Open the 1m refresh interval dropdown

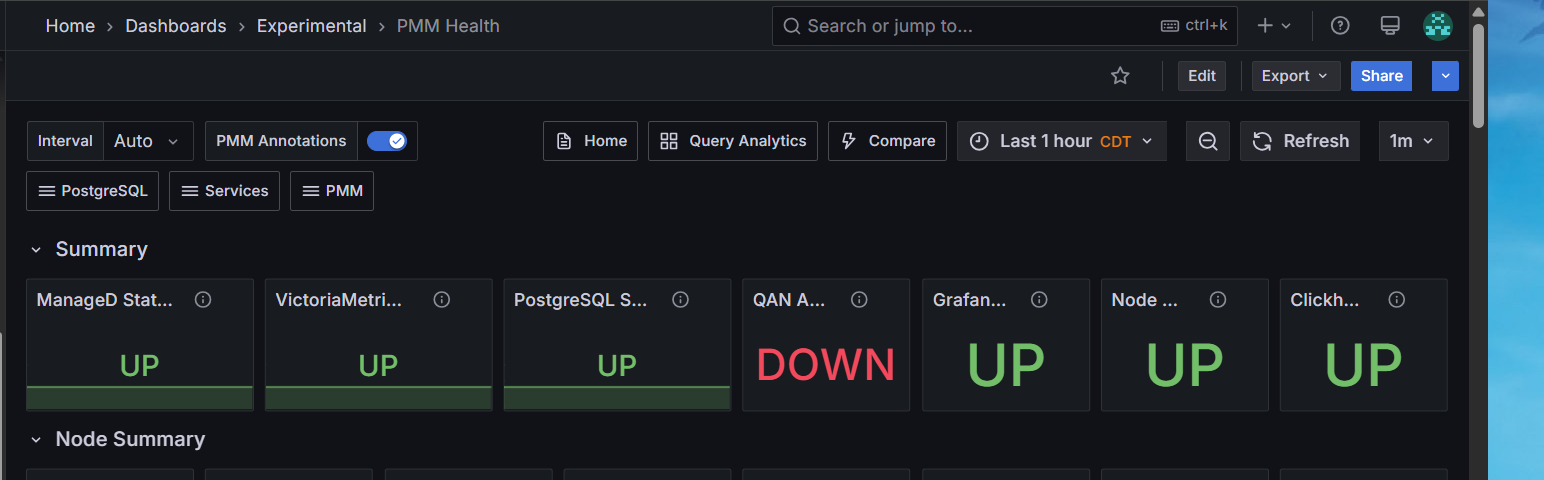1413,141
